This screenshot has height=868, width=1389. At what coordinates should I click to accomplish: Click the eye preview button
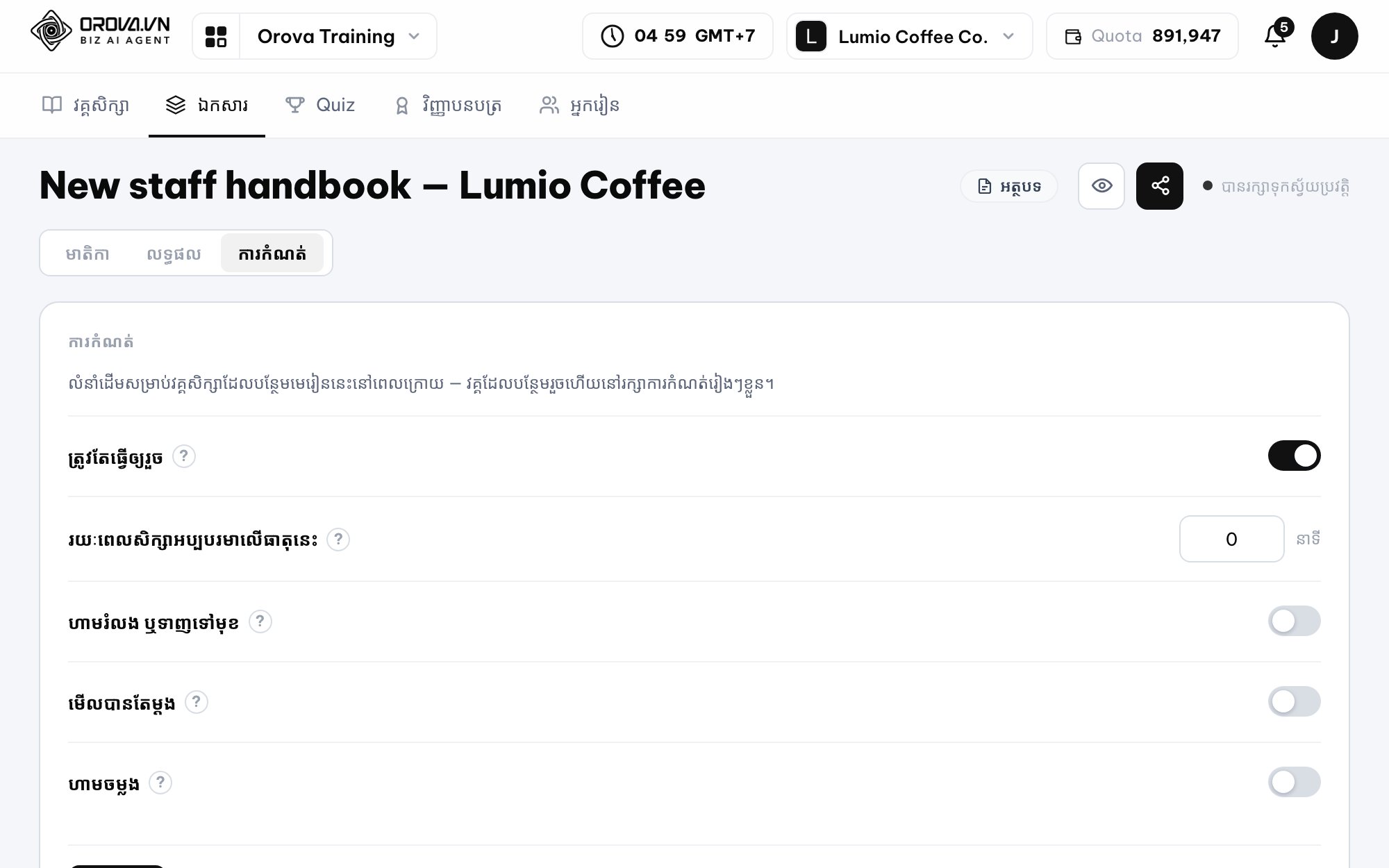pyautogui.click(x=1101, y=186)
